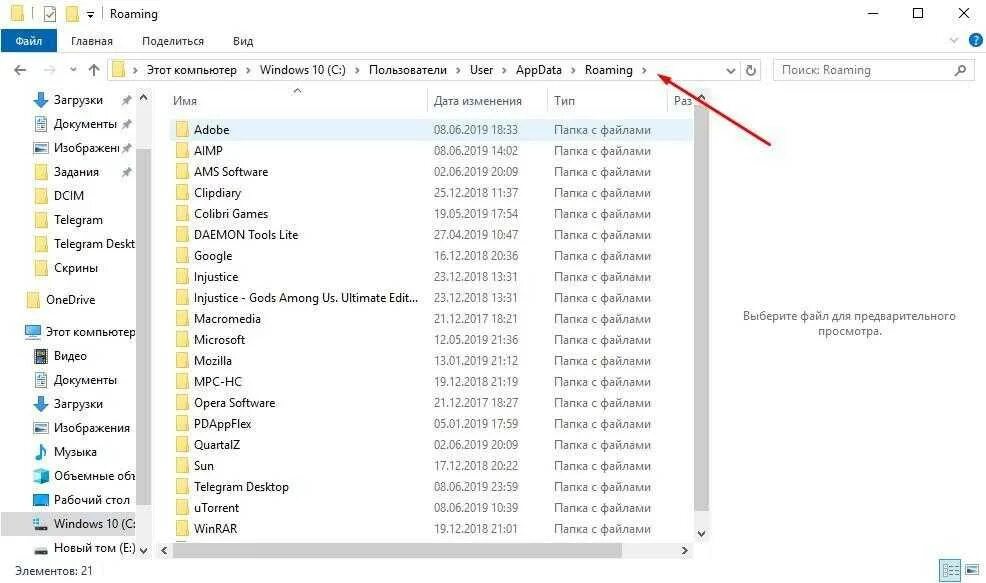This screenshot has height=583, width=986.
Task: Click the file list vertical scrollbar
Action: coord(701,308)
